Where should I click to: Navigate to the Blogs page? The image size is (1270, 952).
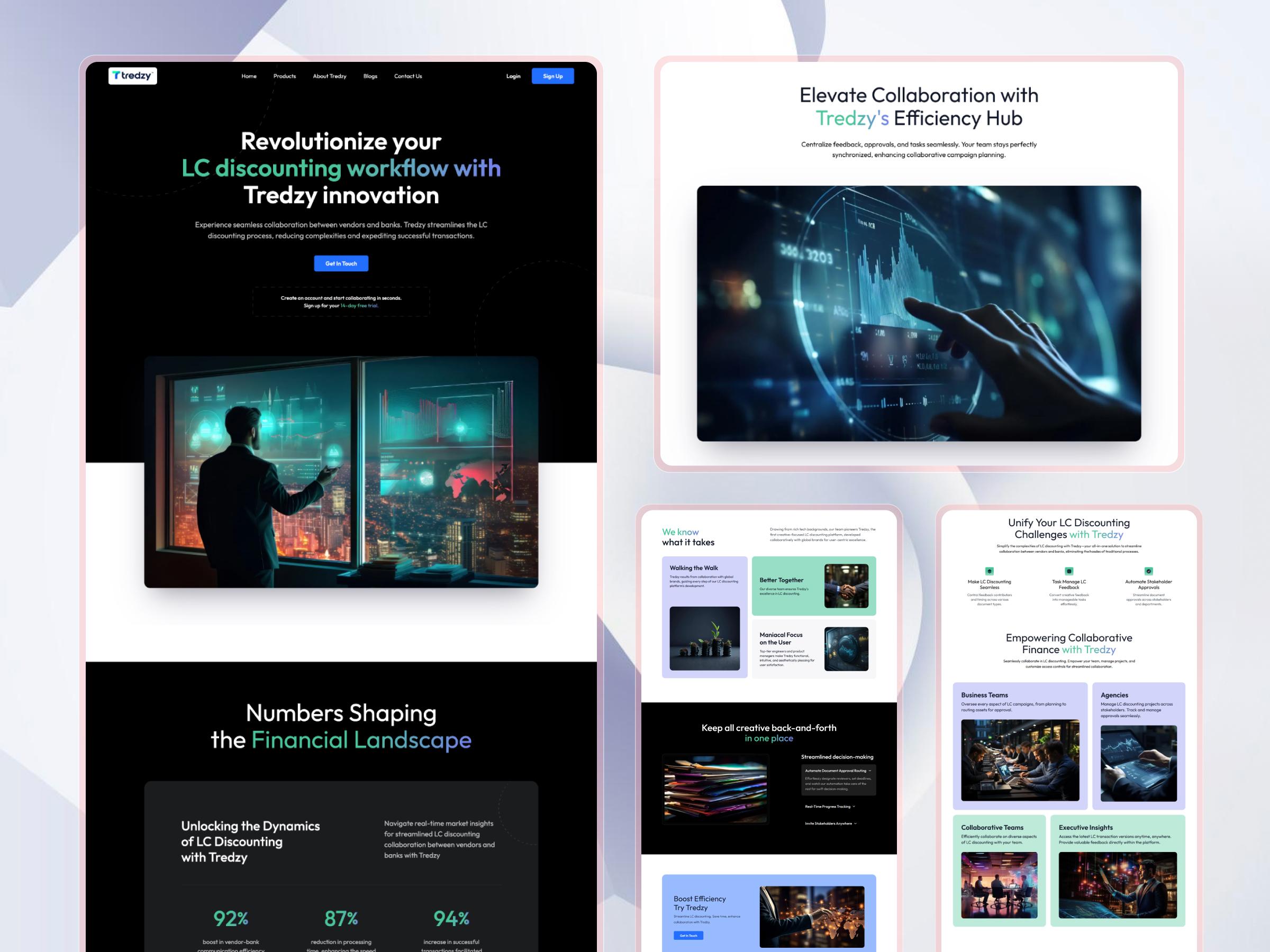tap(370, 76)
